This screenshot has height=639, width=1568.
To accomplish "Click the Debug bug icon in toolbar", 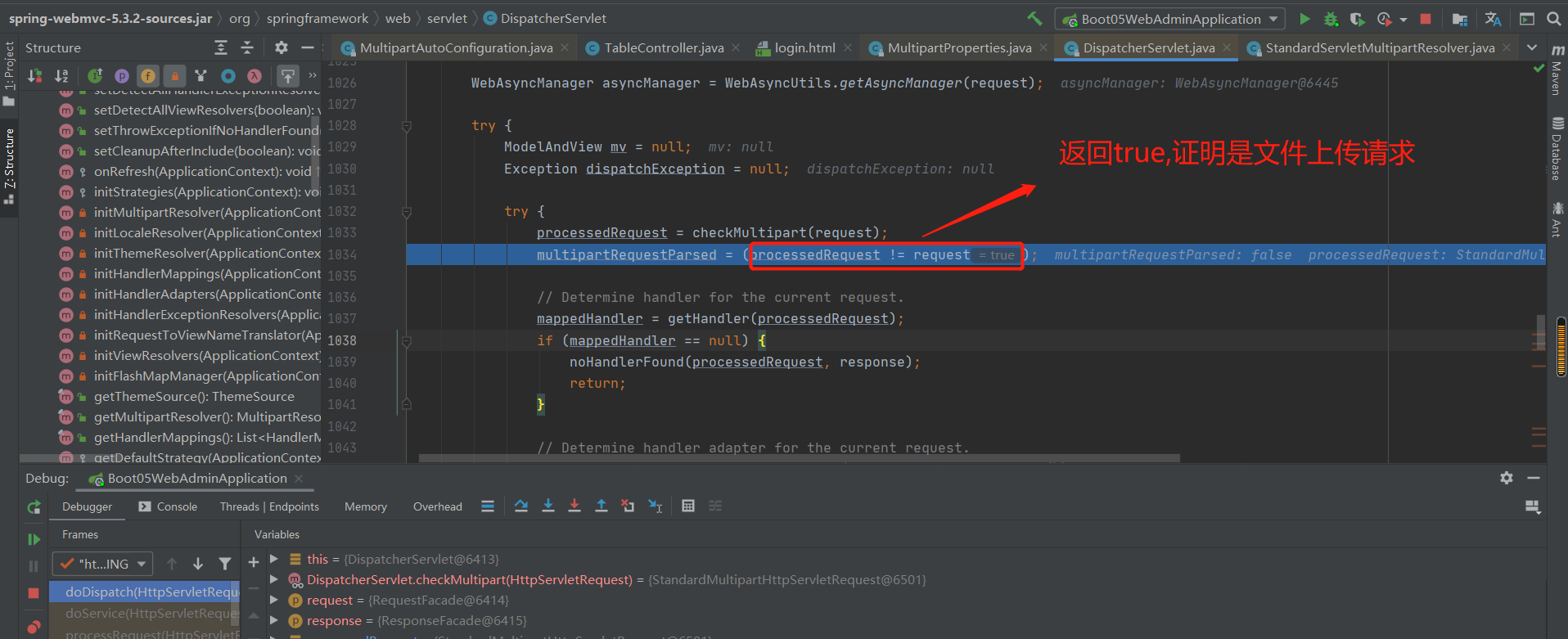I will tap(1331, 18).
